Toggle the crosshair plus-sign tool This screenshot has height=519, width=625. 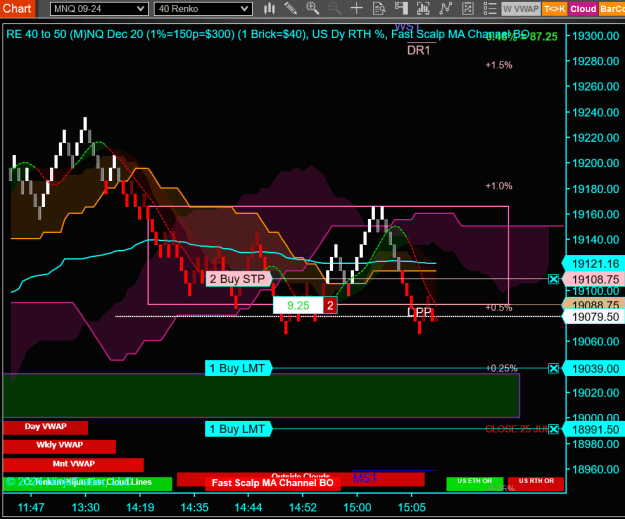356,8
